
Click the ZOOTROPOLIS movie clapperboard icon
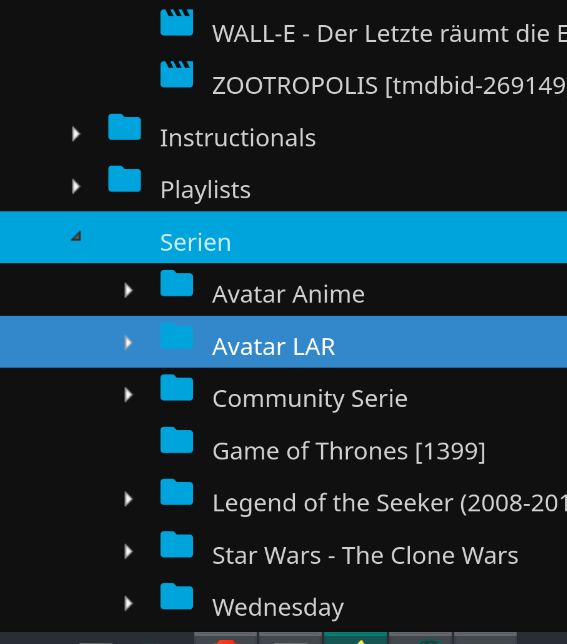point(177,74)
